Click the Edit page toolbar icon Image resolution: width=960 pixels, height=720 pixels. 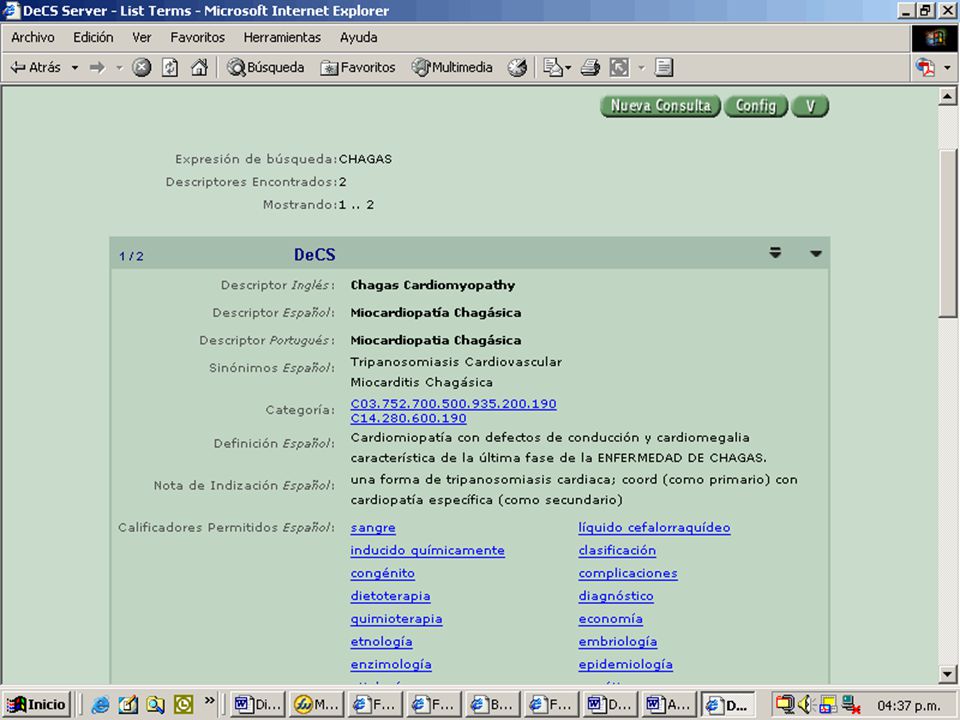click(619, 67)
